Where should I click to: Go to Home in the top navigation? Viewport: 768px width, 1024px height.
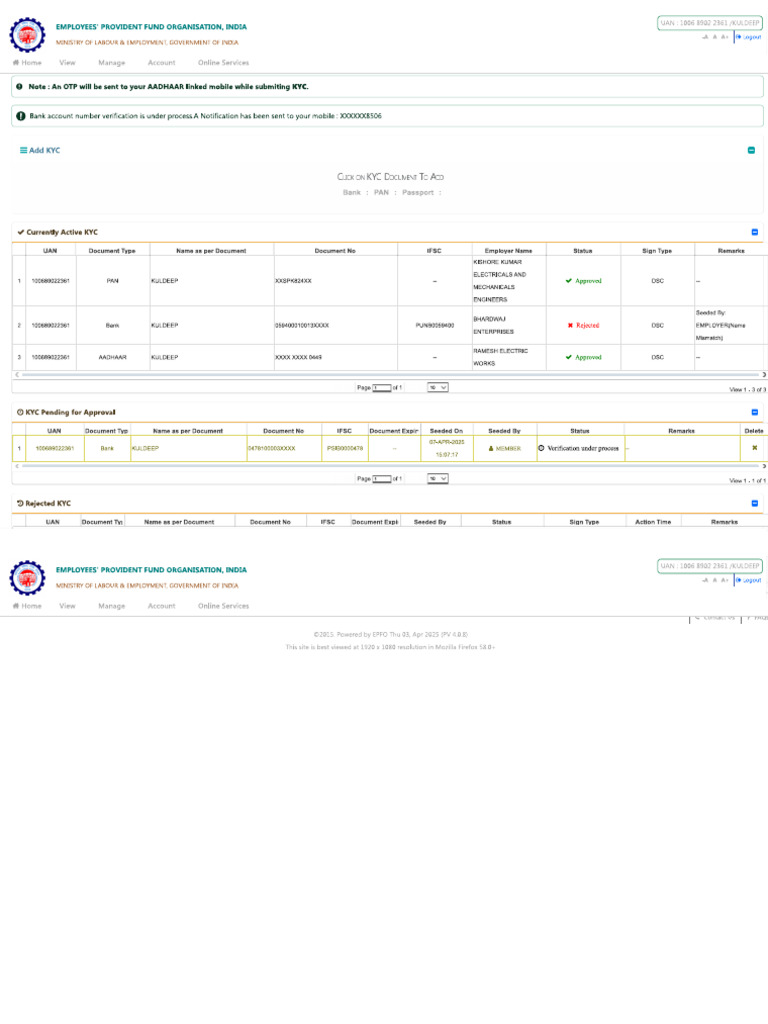pyautogui.click(x=27, y=62)
